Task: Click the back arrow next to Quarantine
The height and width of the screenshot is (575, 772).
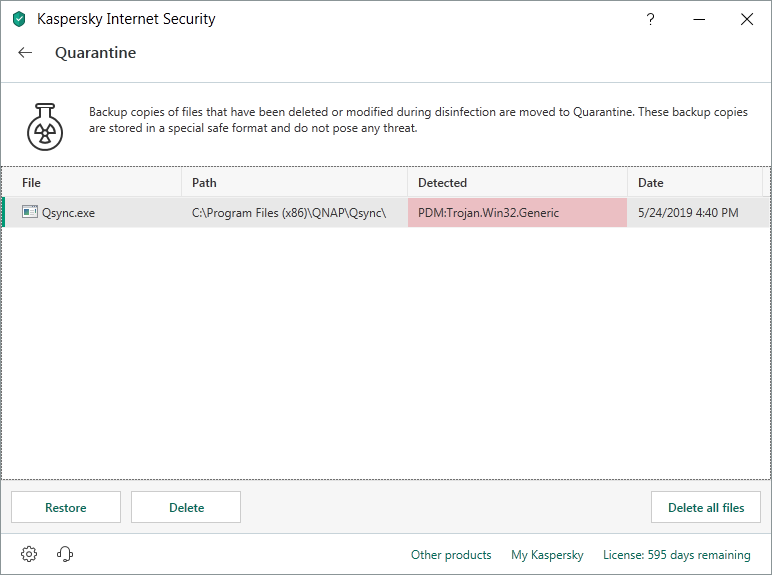Action: 25,53
